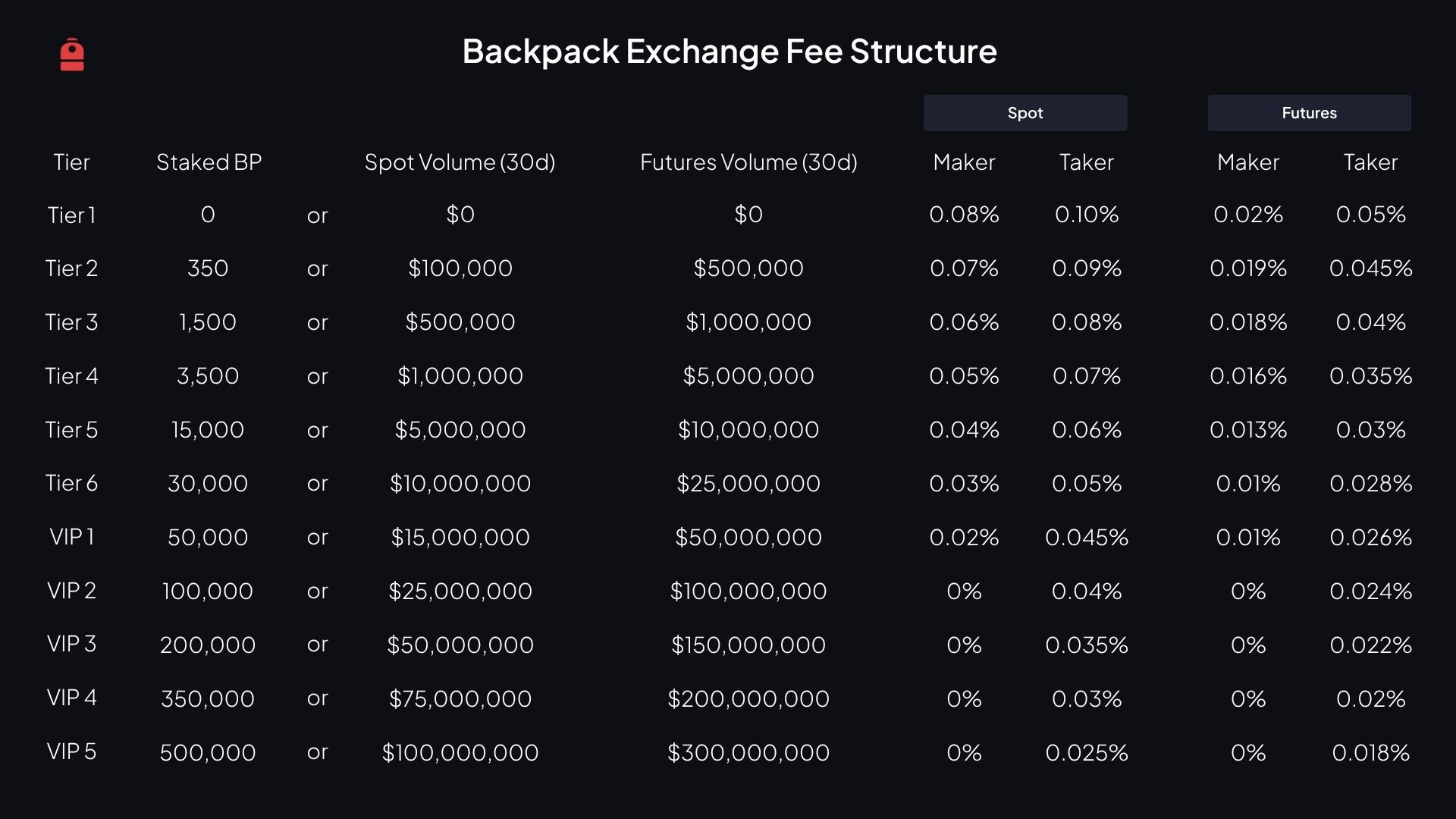Select the Futures fee tab
This screenshot has height=819, width=1456.
tap(1309, 113)
